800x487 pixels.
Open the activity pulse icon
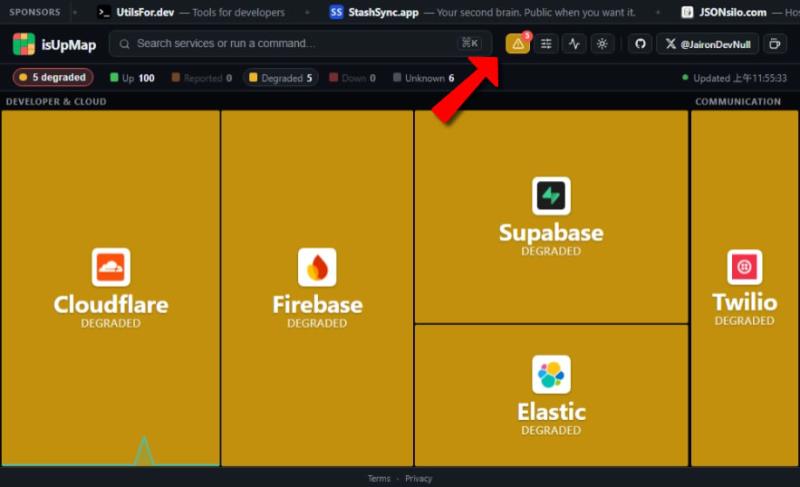pyautogui.click(x=574, y=44)
